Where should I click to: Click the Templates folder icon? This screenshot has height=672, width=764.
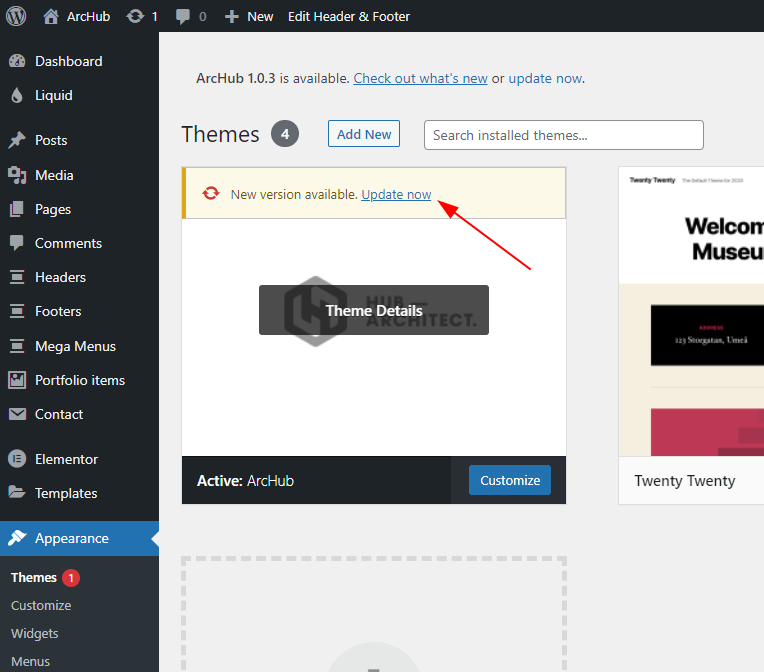point(17,493)
